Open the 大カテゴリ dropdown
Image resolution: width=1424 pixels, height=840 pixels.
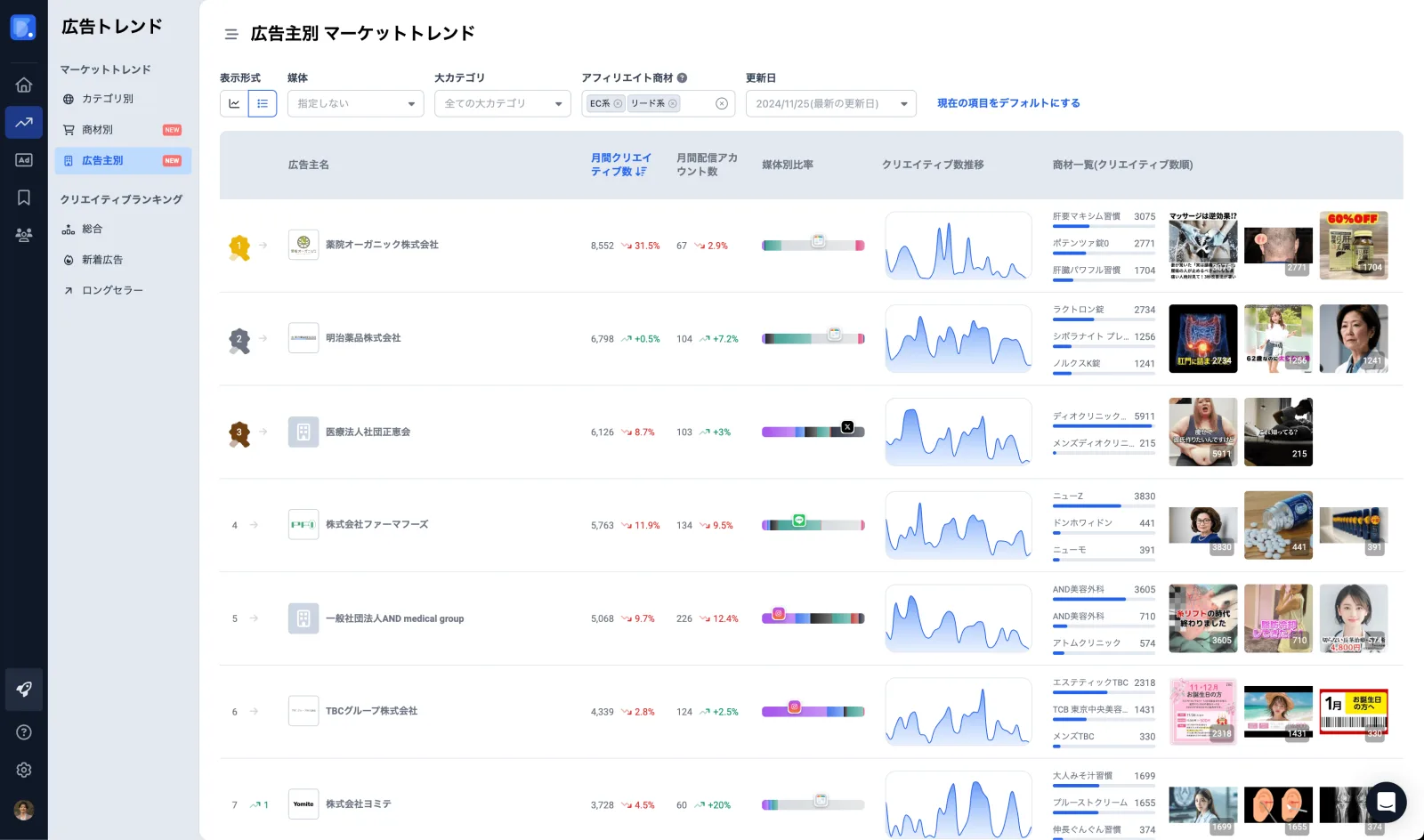point(502,104)
